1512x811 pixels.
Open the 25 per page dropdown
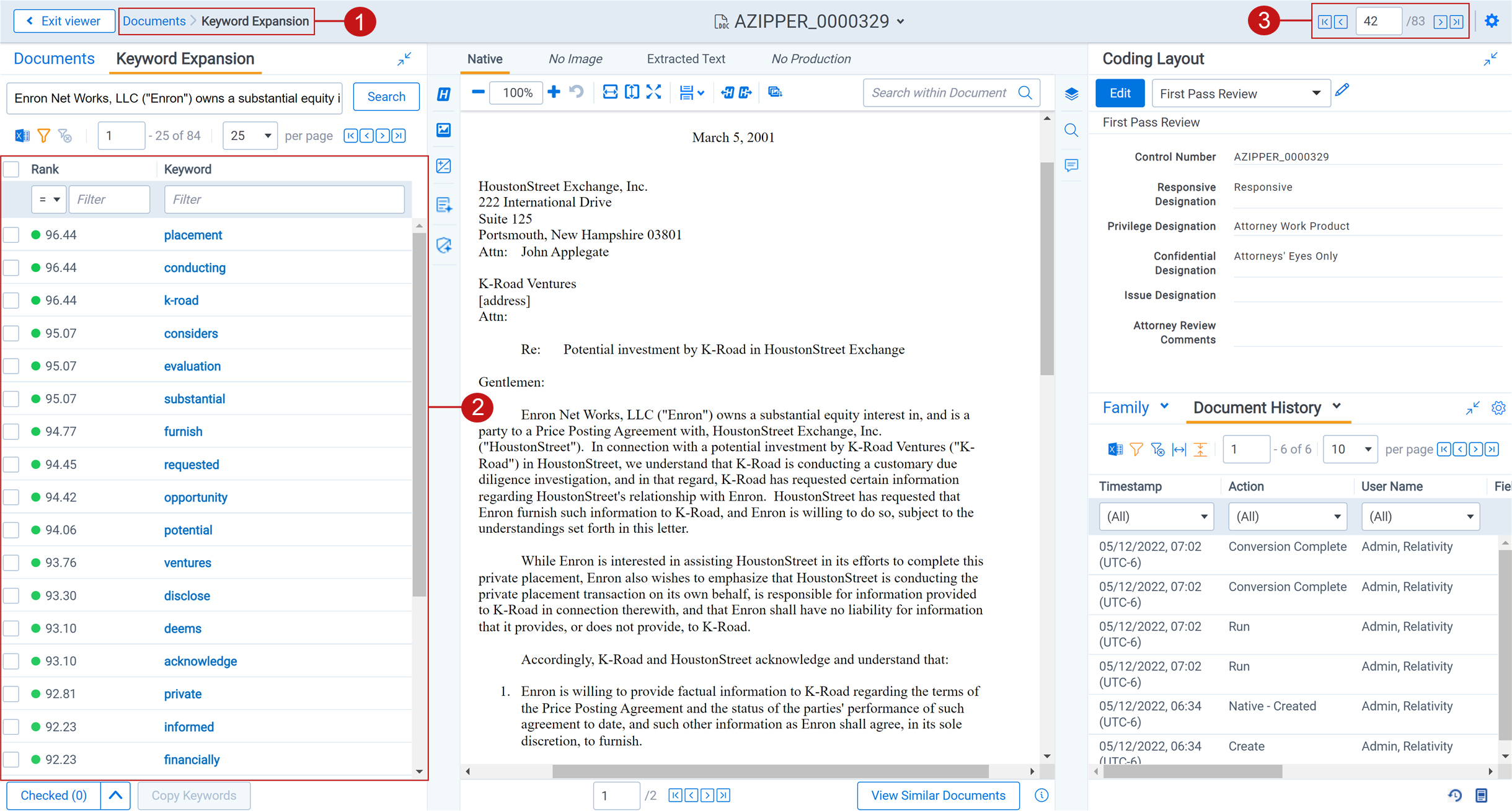click(250, 136)
